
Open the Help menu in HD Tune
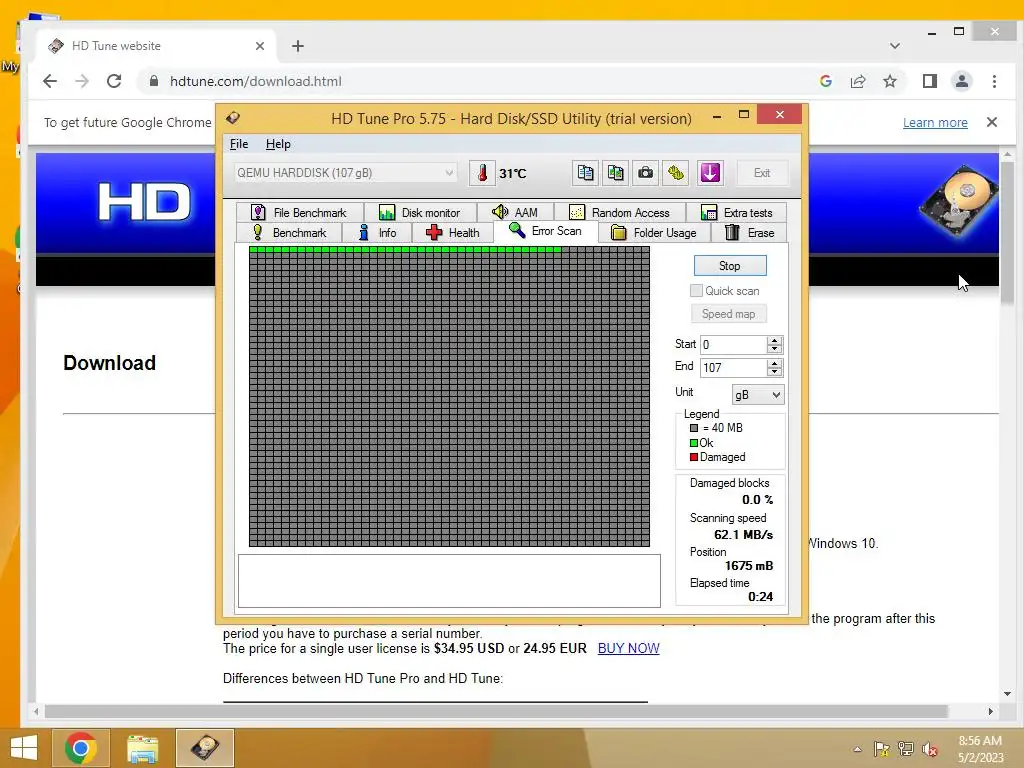278,144
